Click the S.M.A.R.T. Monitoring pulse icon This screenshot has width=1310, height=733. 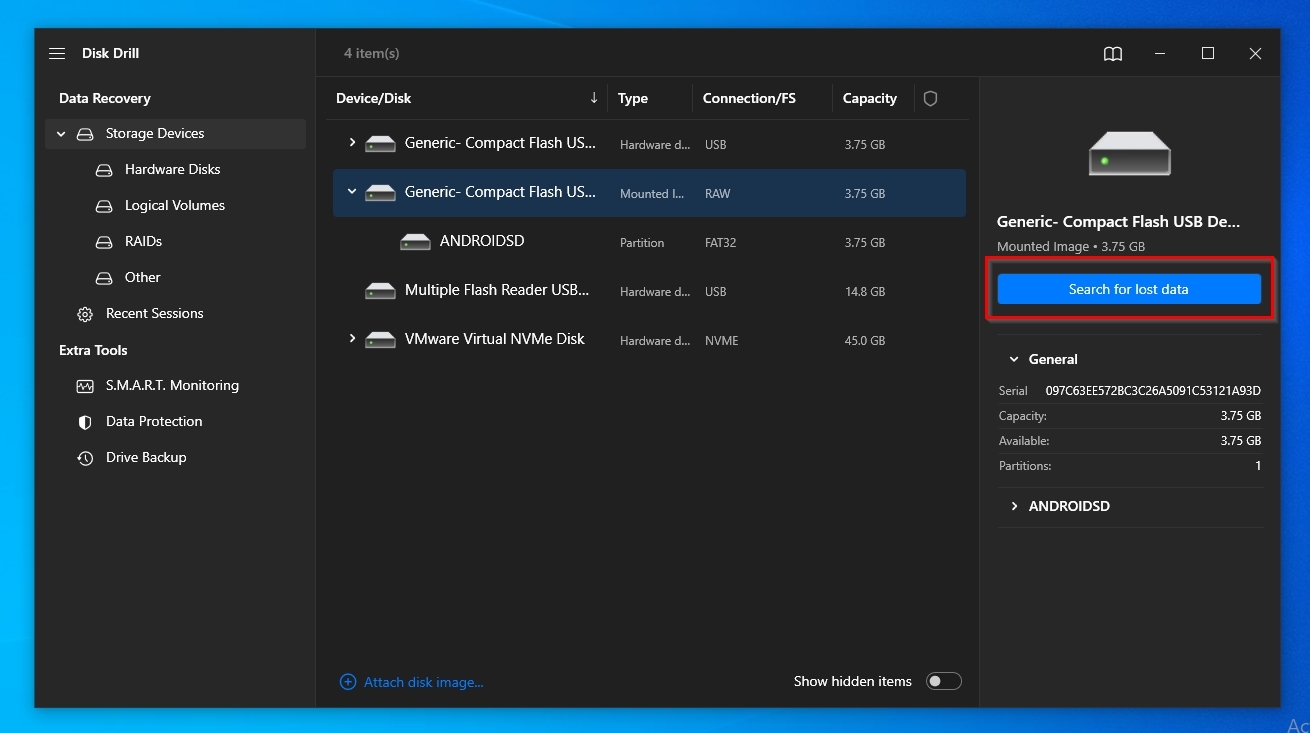point(85,386)
